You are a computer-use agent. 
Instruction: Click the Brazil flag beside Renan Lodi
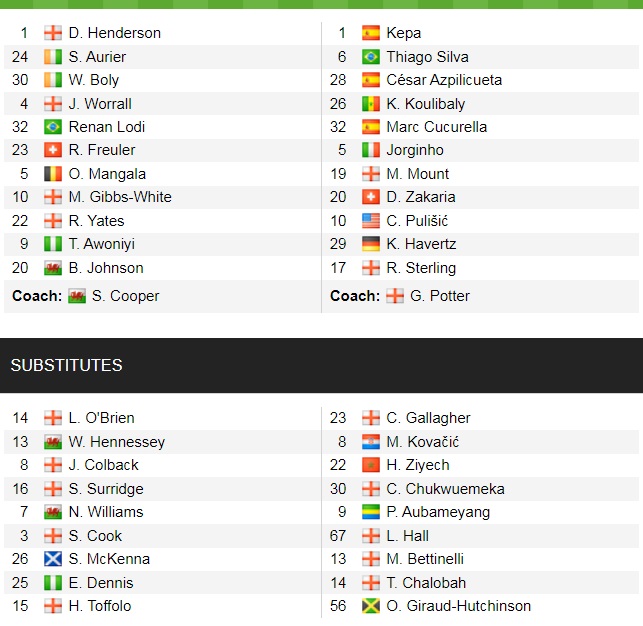pos(53,127)
